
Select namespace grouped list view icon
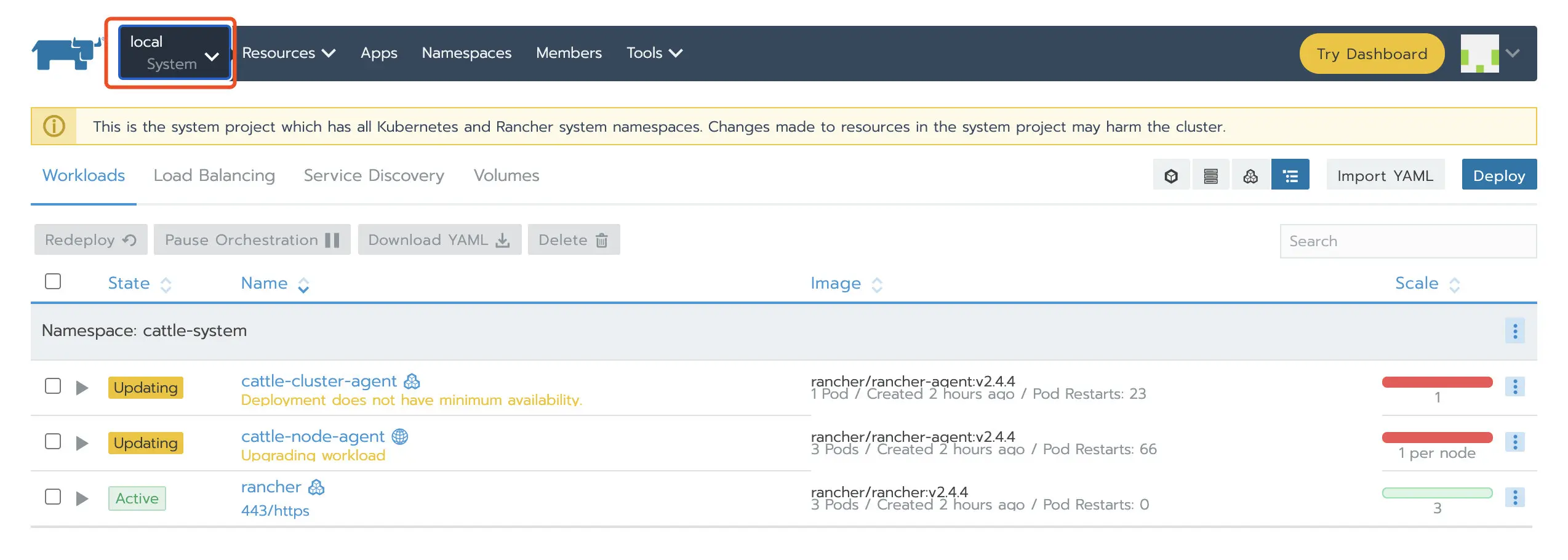coord(1290,176)
